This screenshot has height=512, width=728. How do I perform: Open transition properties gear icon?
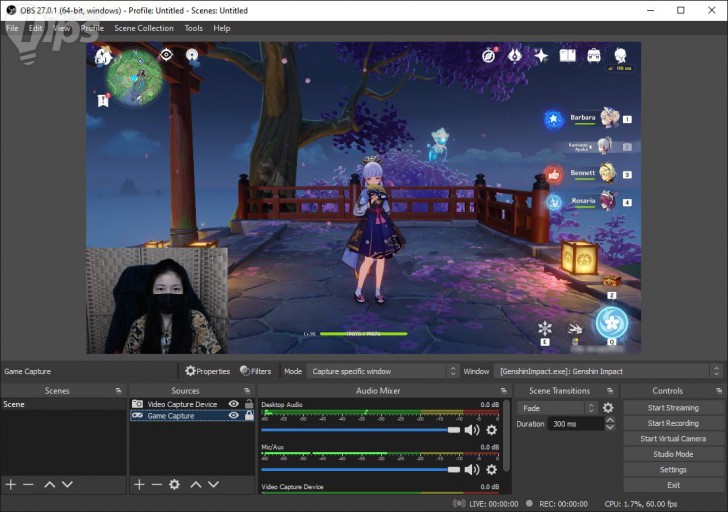(608, 408)
